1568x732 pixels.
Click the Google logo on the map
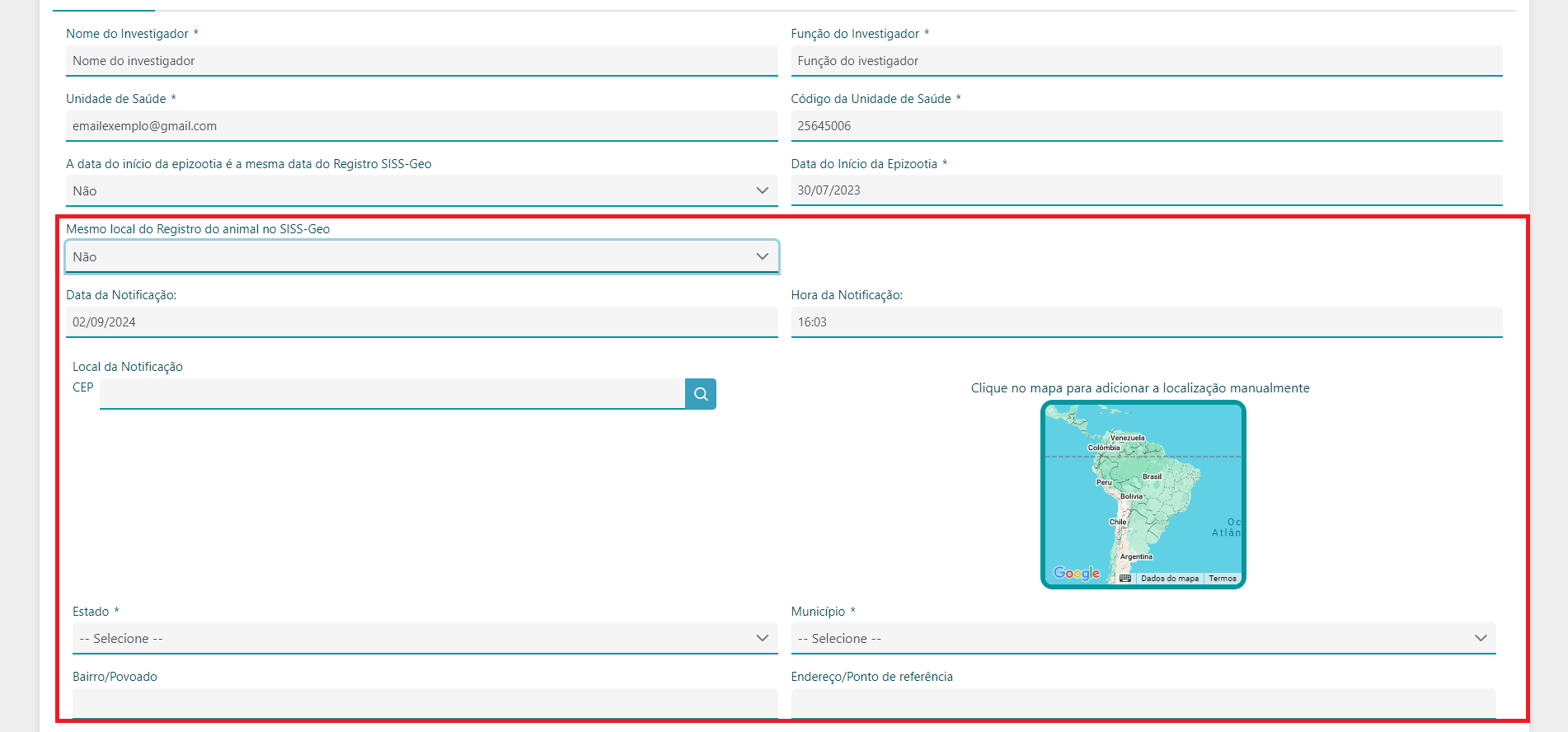(1076, 573)
